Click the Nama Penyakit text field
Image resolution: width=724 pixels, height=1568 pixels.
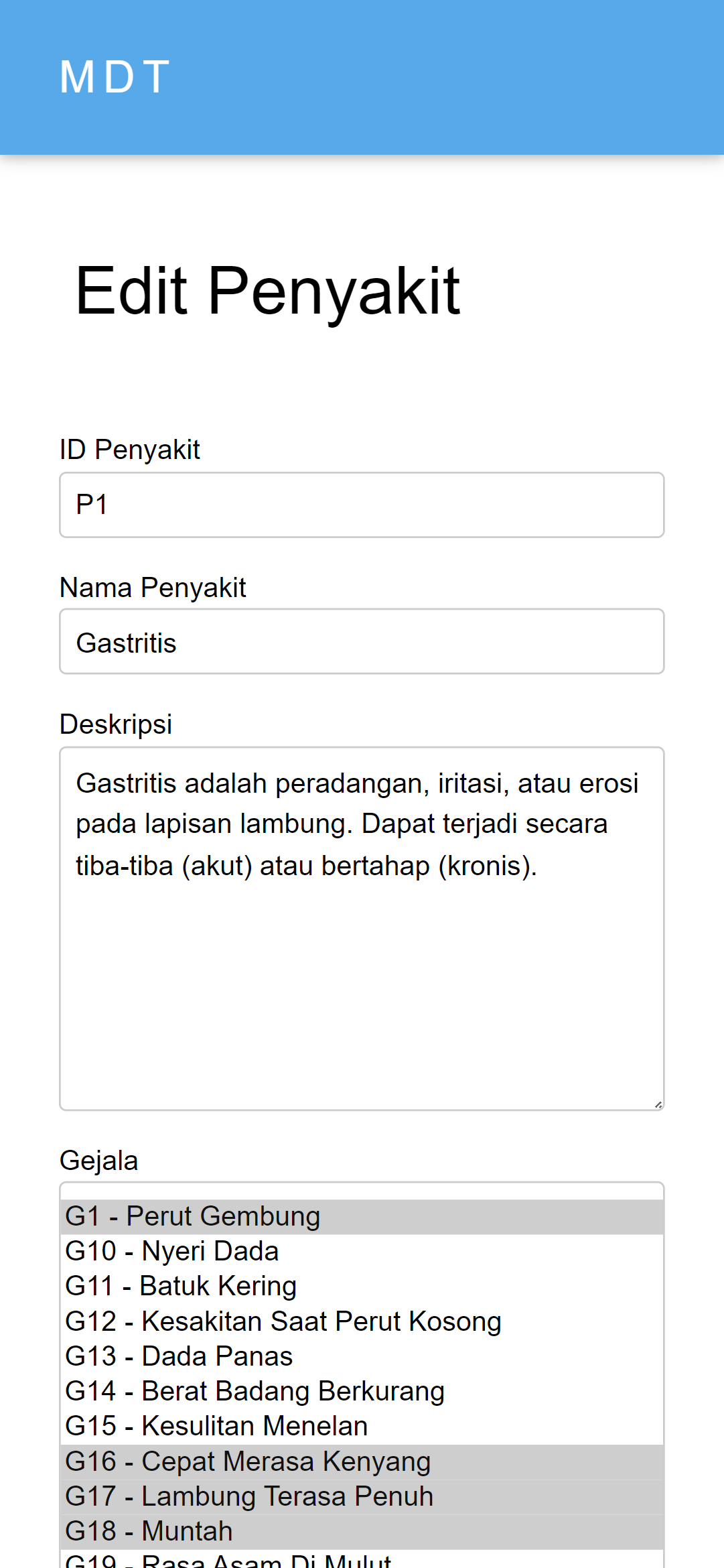pyautogui.click(x=362, y=642)
